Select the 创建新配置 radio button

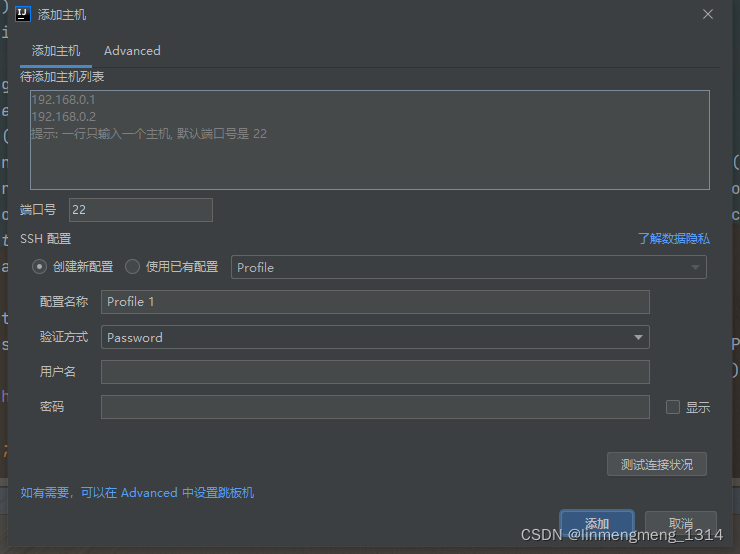(39, 267)
